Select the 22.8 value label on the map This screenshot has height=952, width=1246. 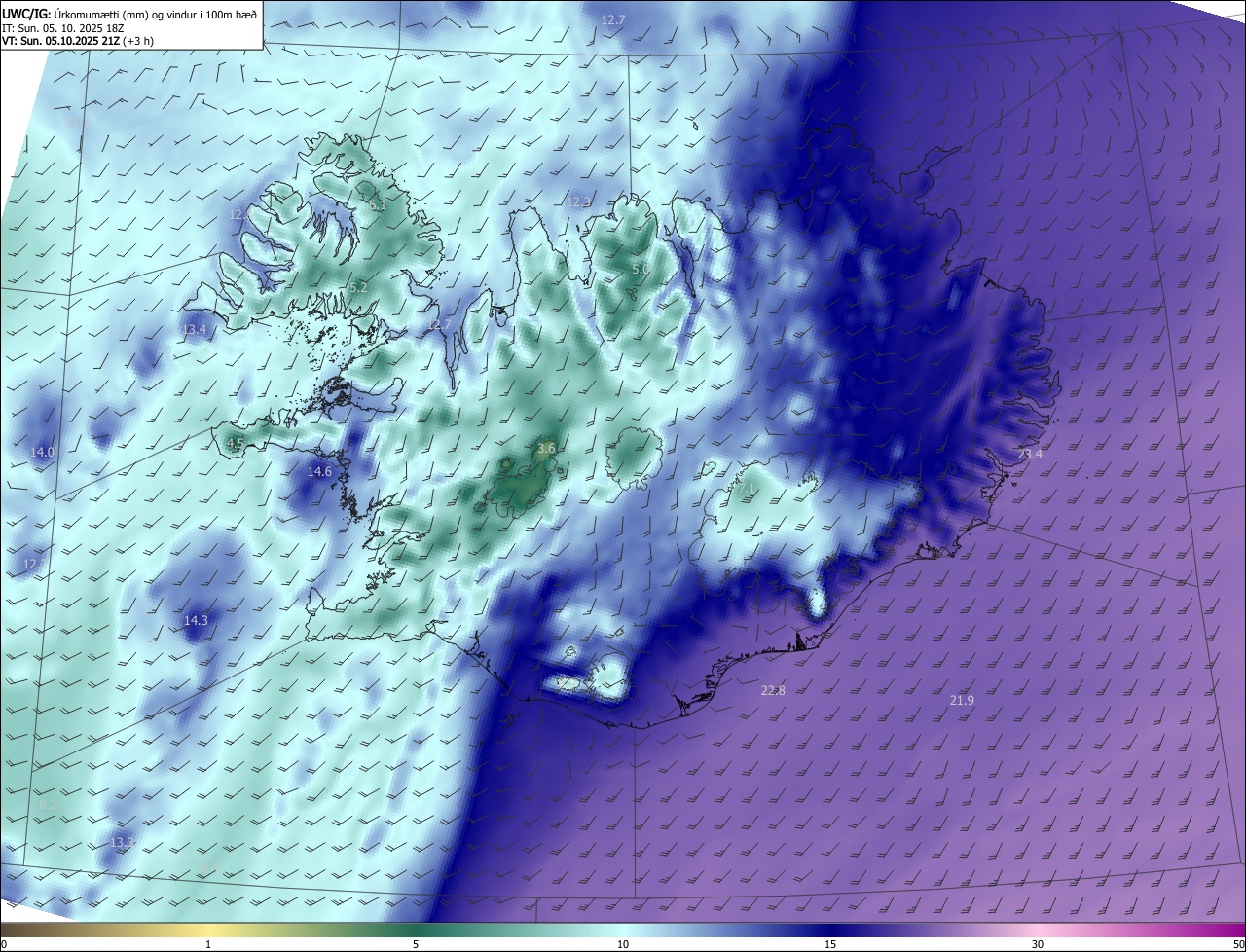click(x=773, y=690)
